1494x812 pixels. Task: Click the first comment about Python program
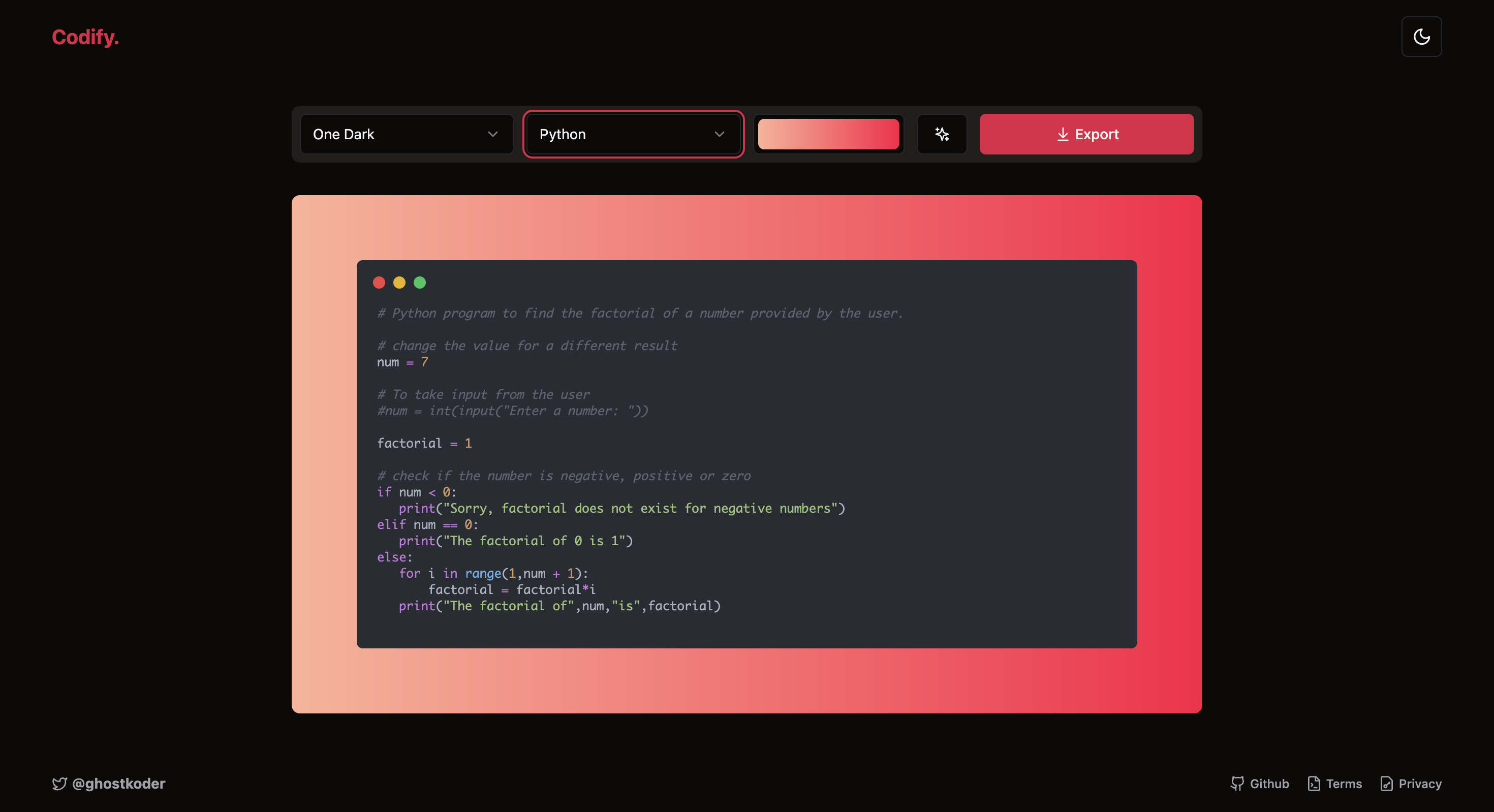click(x=640, y=313)
